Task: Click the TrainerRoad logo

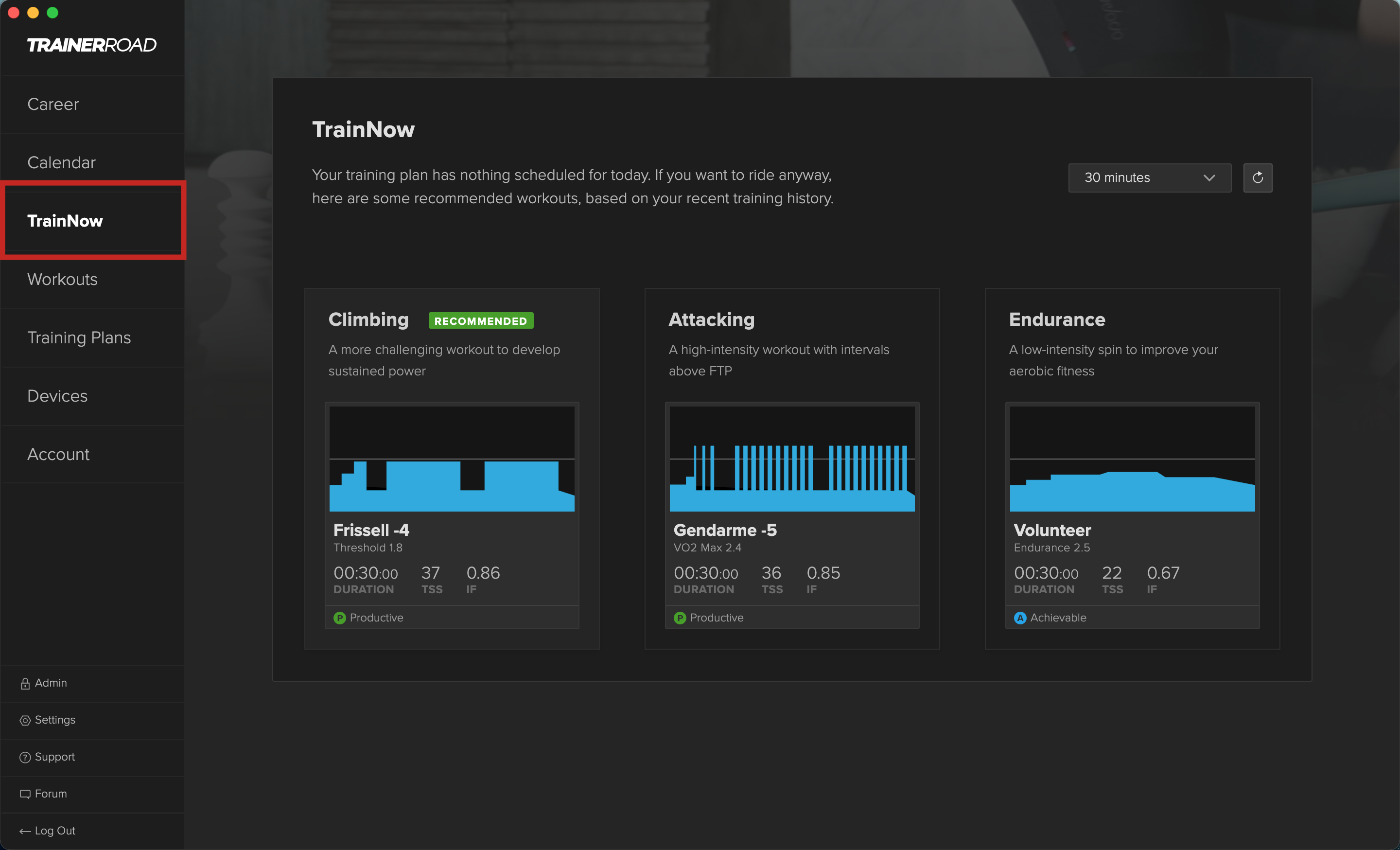Action: coord(91,45)
